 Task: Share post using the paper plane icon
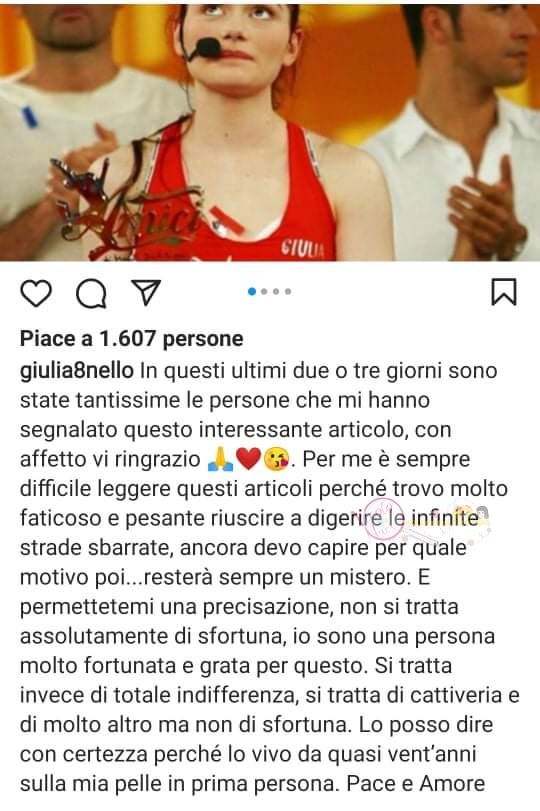click(146, 293)
